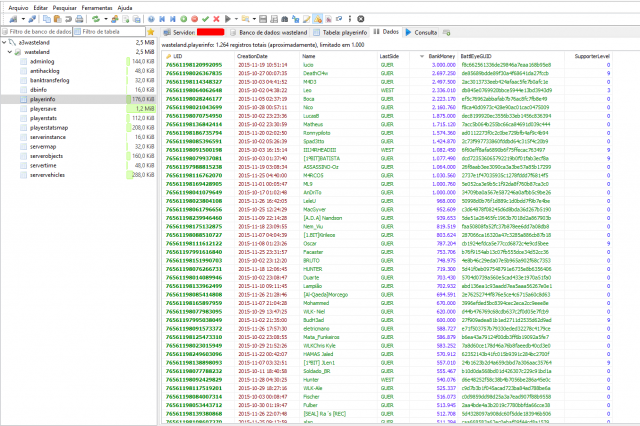Open the Pesquisar menu
This screenshot has height=426, width=640.
[64, 8]
